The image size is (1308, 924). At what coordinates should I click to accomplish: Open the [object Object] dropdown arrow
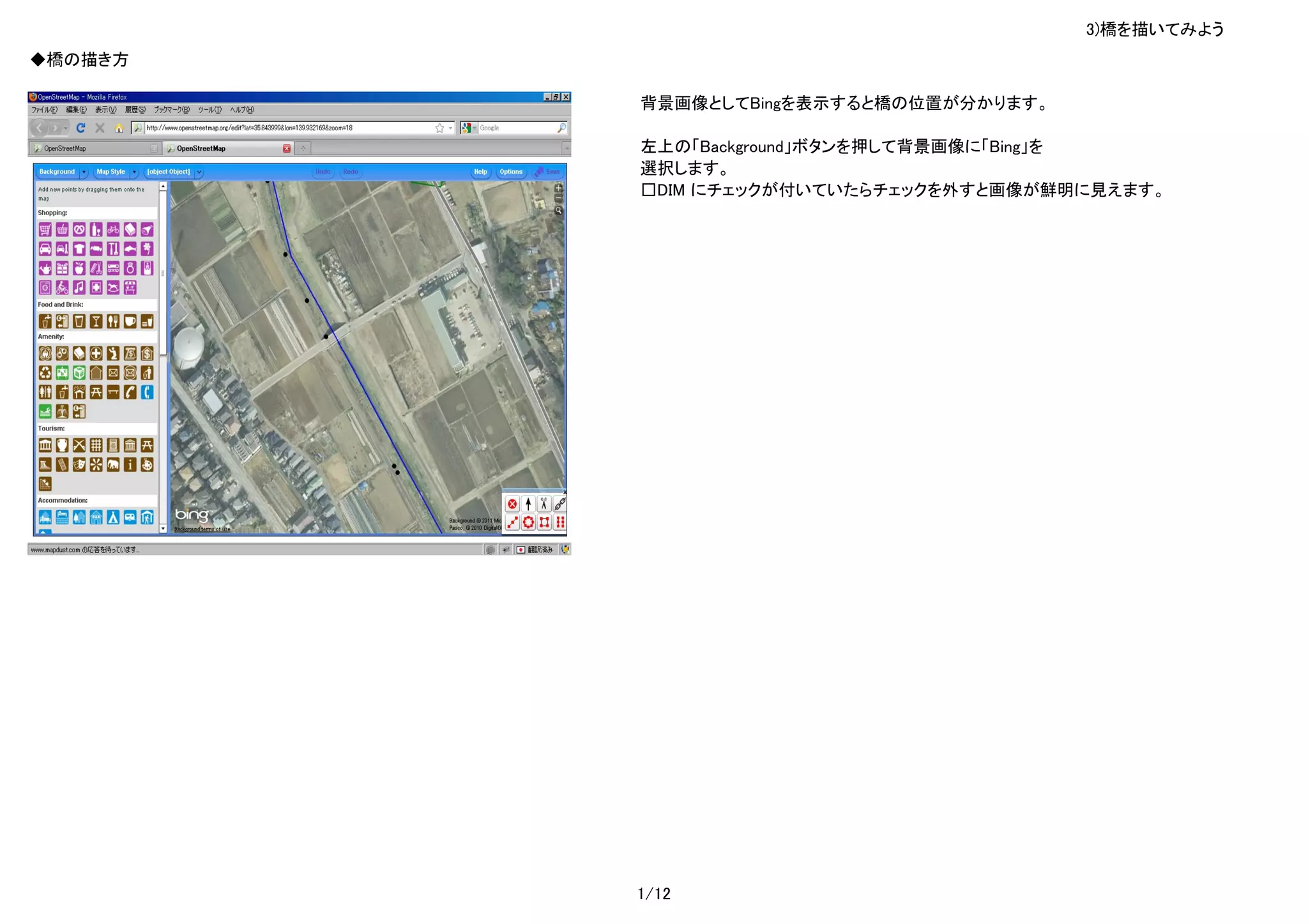click(x=199, y=172)
